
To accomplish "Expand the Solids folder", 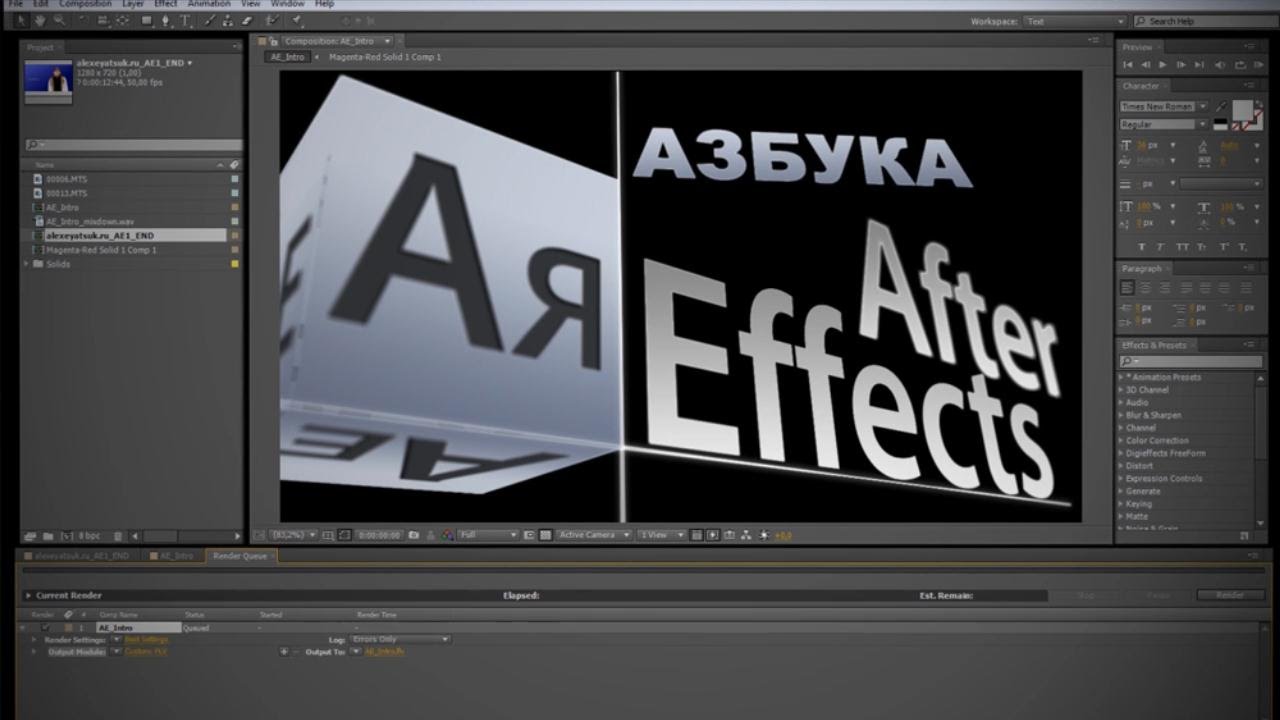I will click(27, 264).
